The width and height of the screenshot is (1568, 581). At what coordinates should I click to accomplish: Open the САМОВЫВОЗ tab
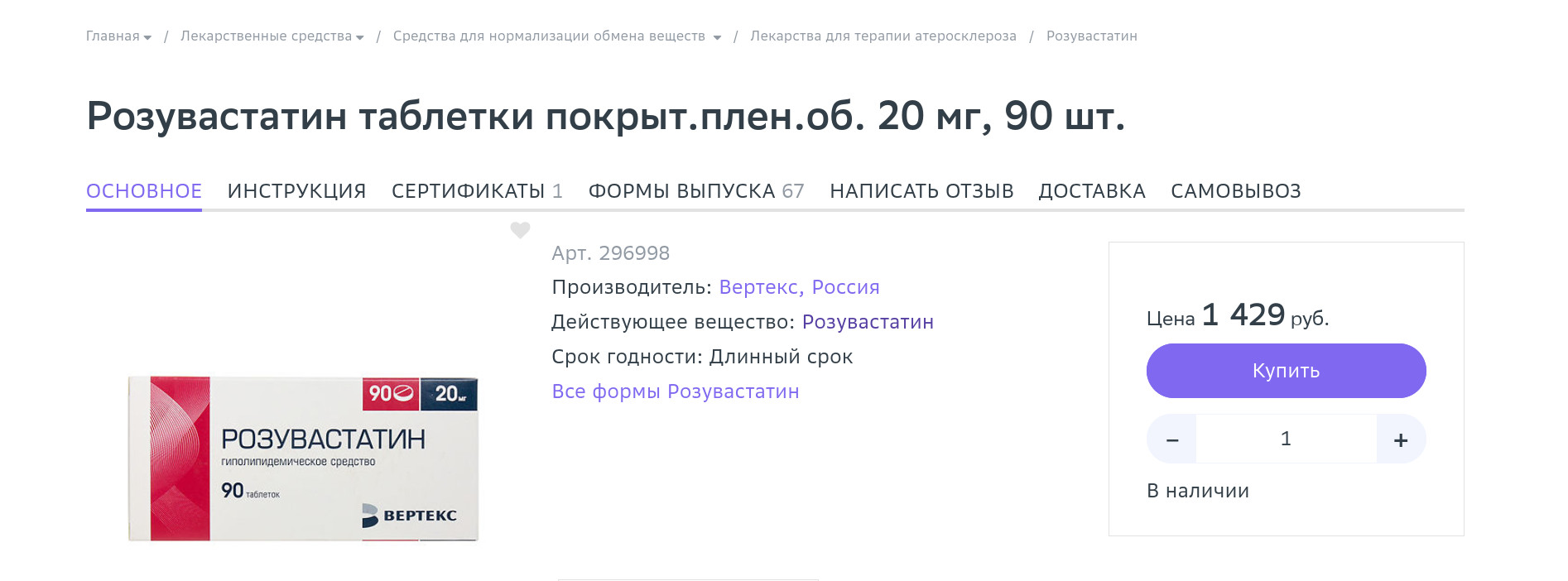(1235, 191)
